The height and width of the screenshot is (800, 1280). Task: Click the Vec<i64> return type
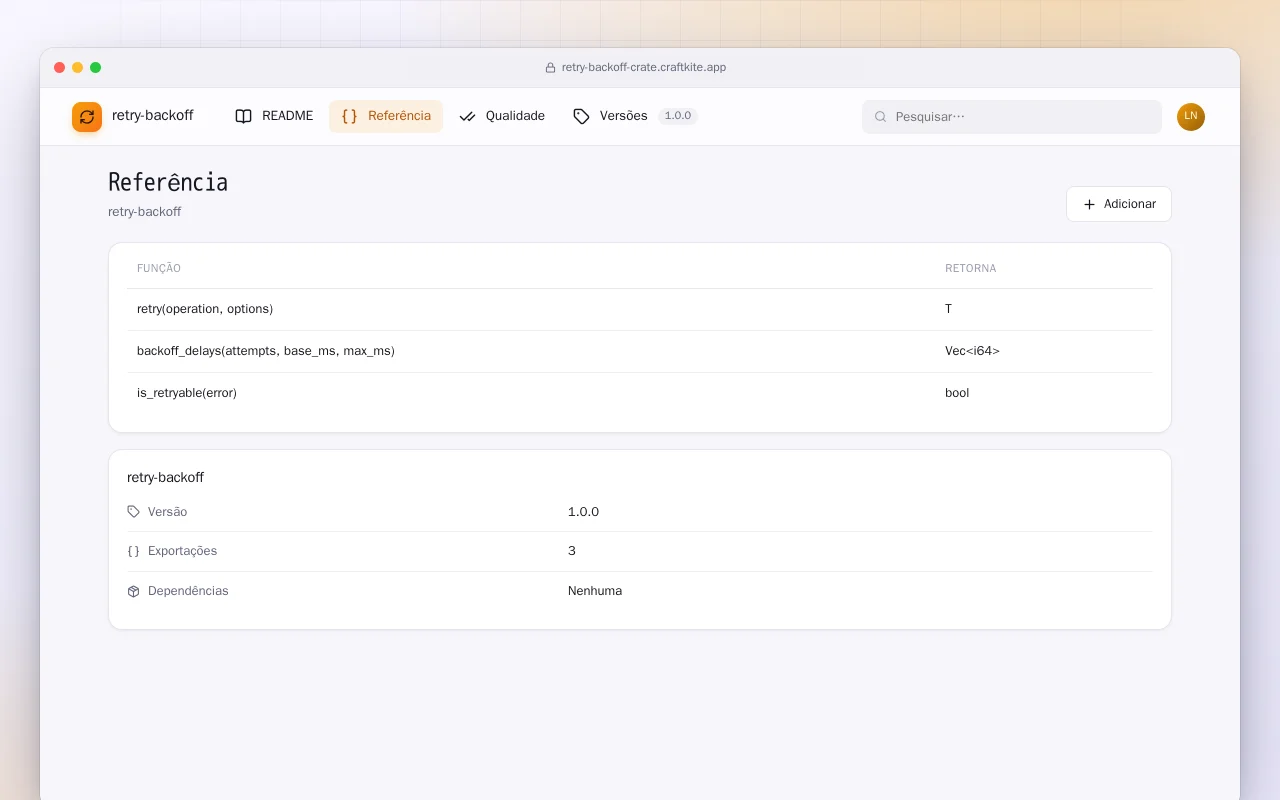tap(972, 351)
